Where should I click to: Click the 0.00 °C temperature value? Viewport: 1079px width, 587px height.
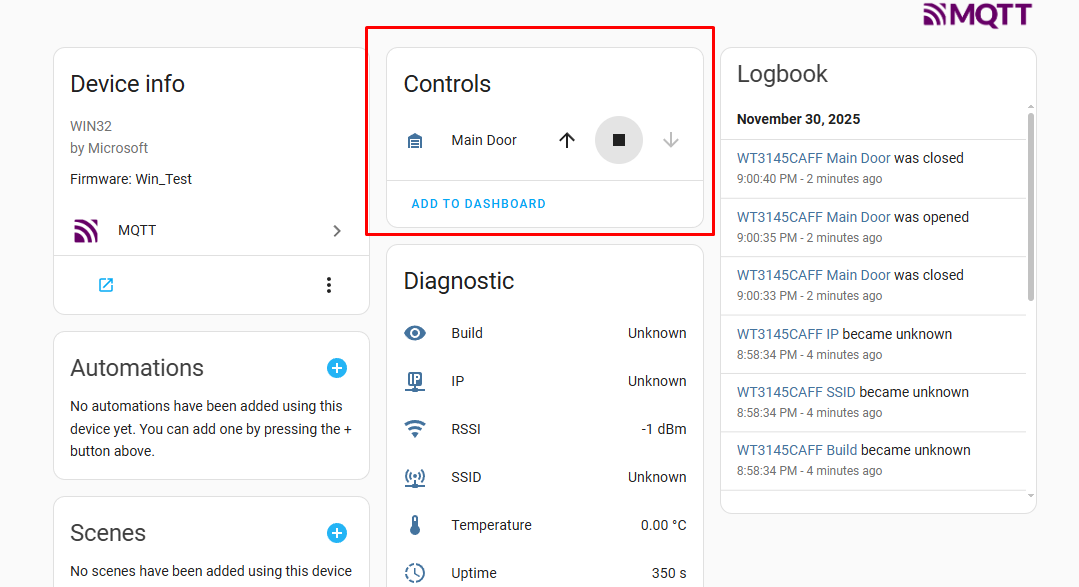click(x=663, y=525)
